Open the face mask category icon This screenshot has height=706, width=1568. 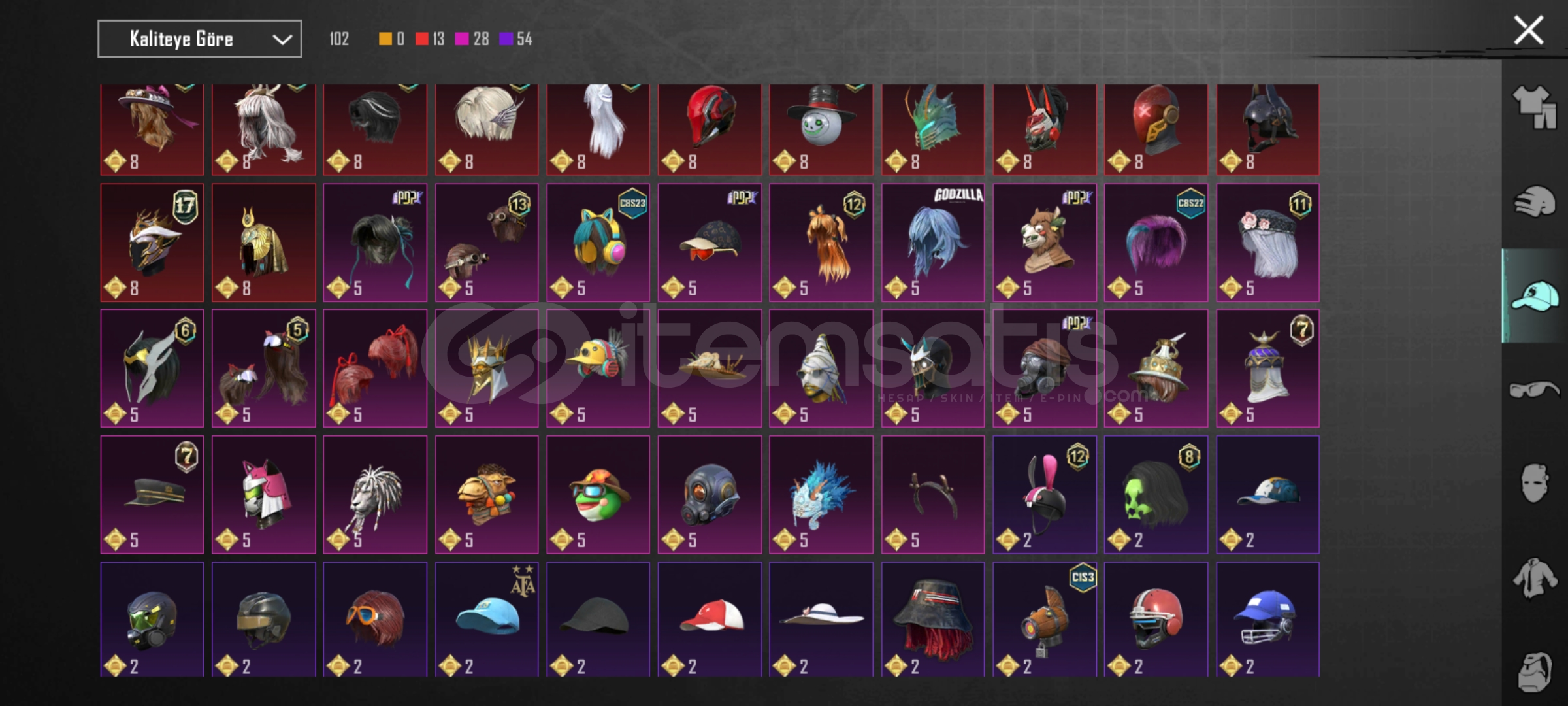[x=1534, y=484]
